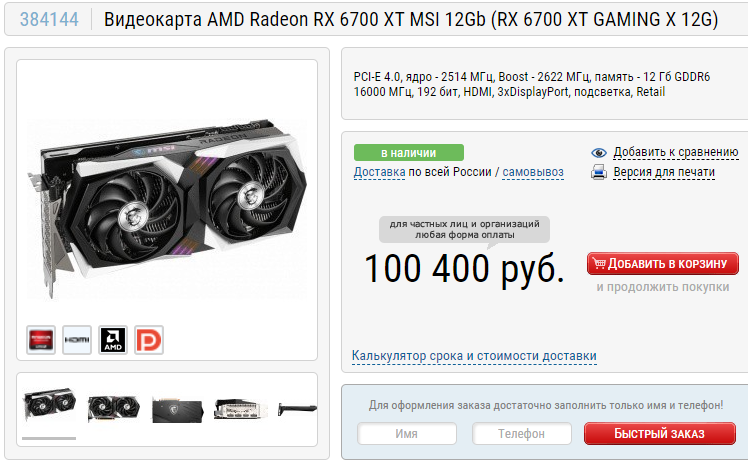Click the AMD Radeon red badge icon

point(41,340)
